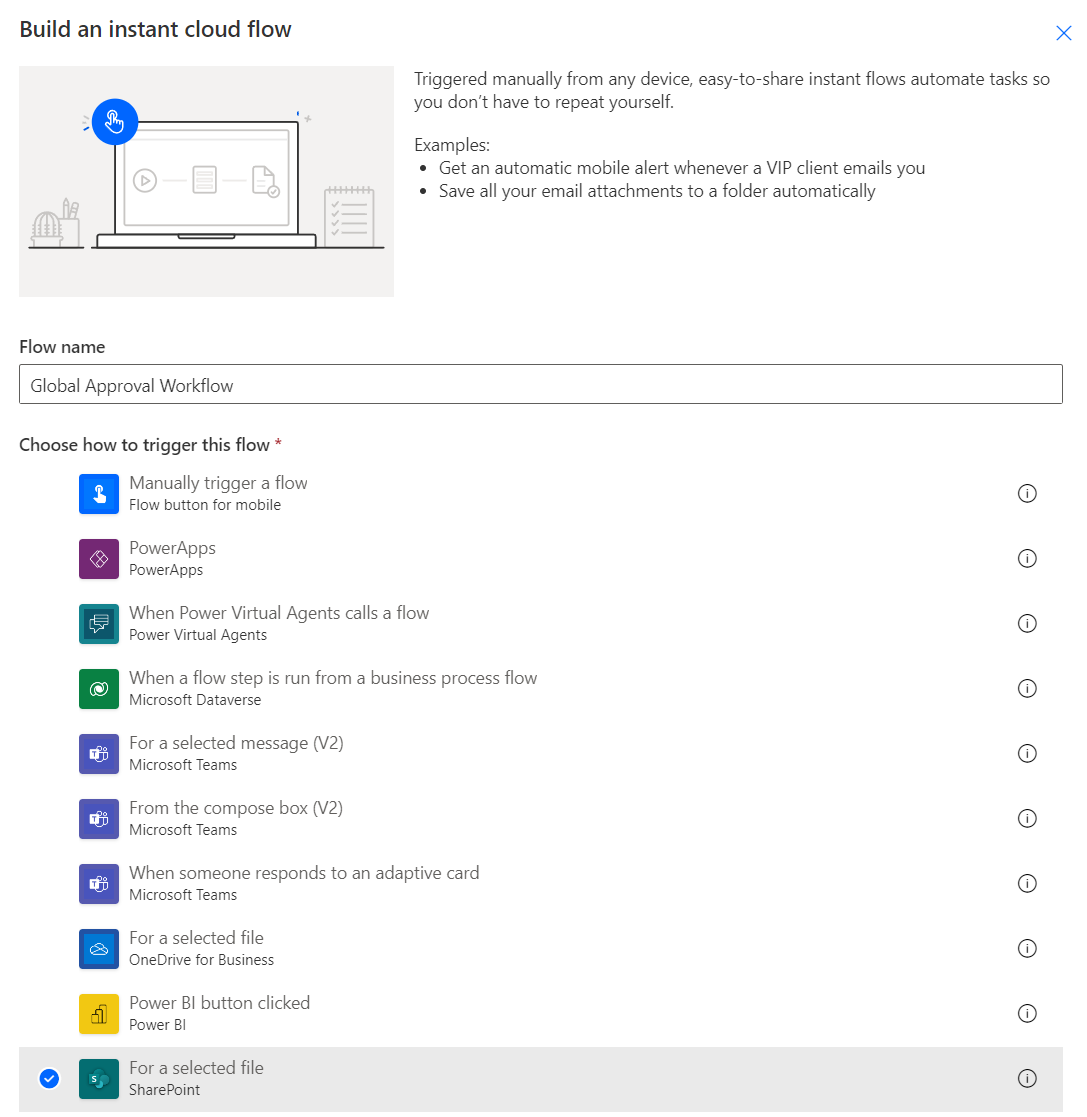The image size is (1087, 1117).
Task: Click the yellow Power BI icon
Action: coord(99,1014)
